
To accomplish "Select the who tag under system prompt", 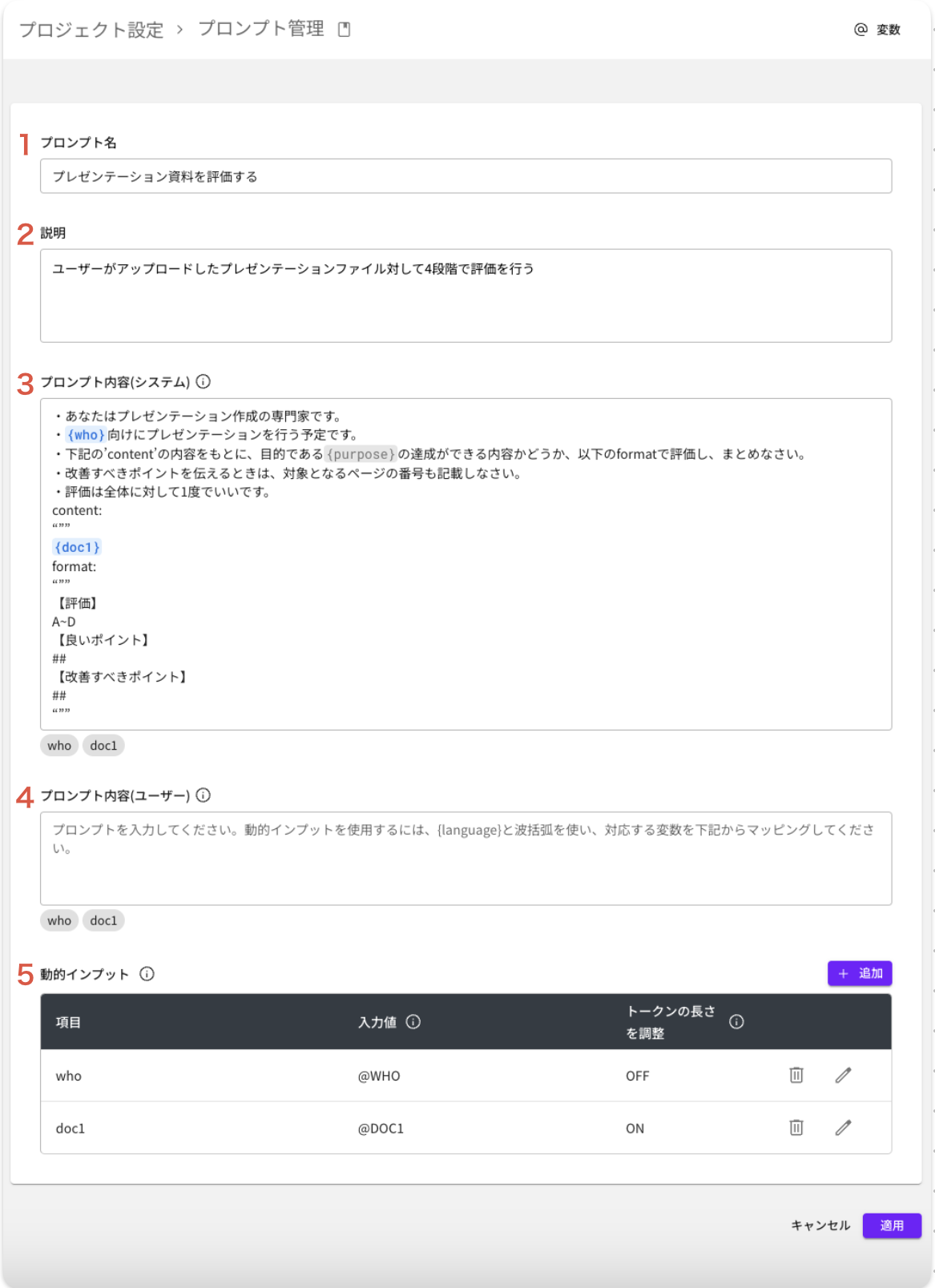I will pos(59,746).
